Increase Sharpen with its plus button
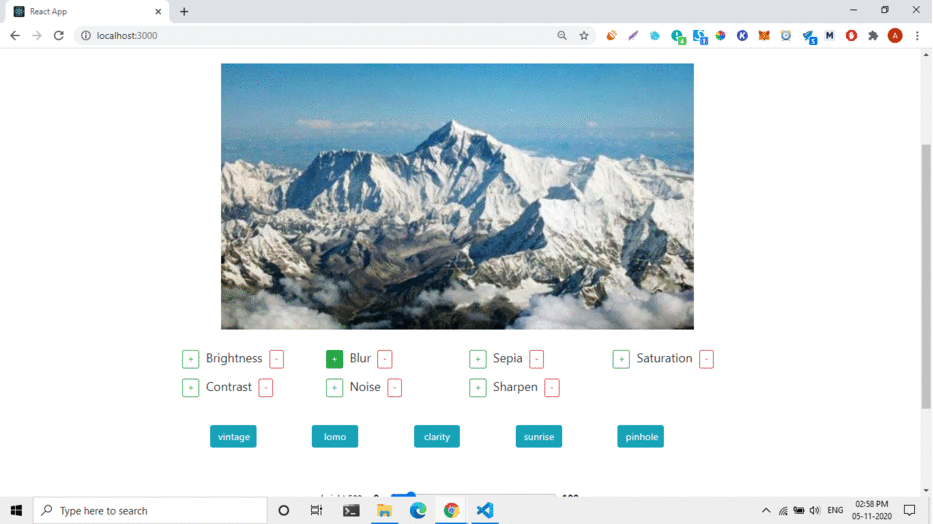 pyautogui.click(x=478, y=388)
